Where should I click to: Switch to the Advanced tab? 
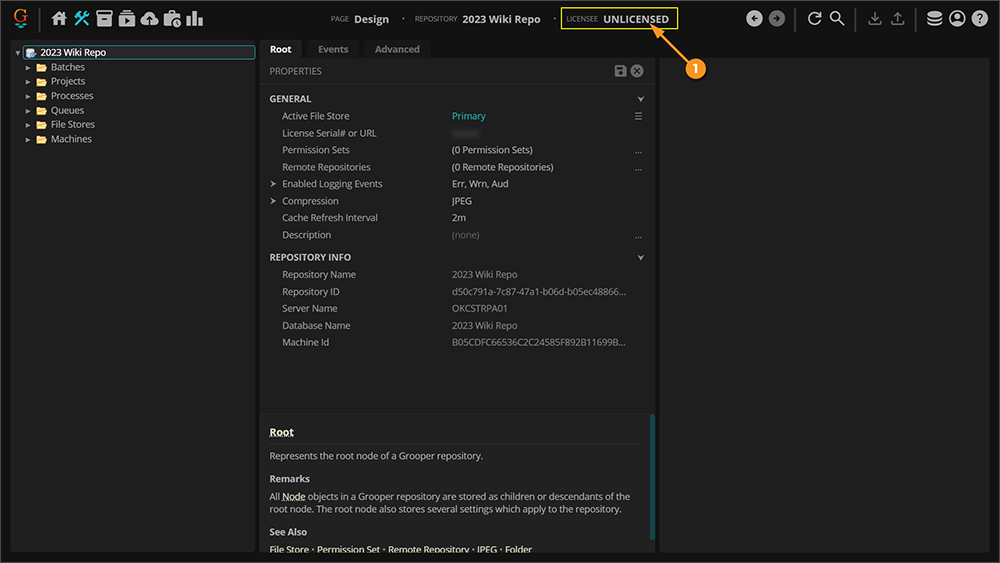(x=397, y=49)
